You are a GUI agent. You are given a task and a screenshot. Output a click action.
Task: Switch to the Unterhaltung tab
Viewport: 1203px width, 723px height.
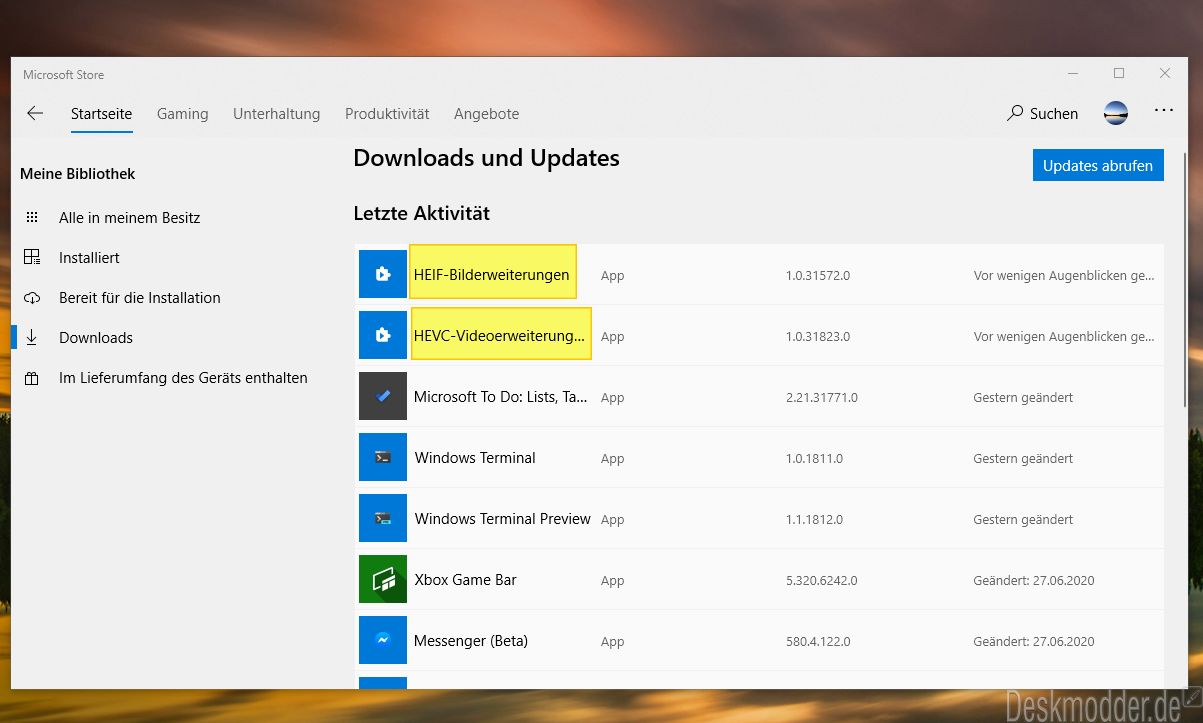pos(277,113)
